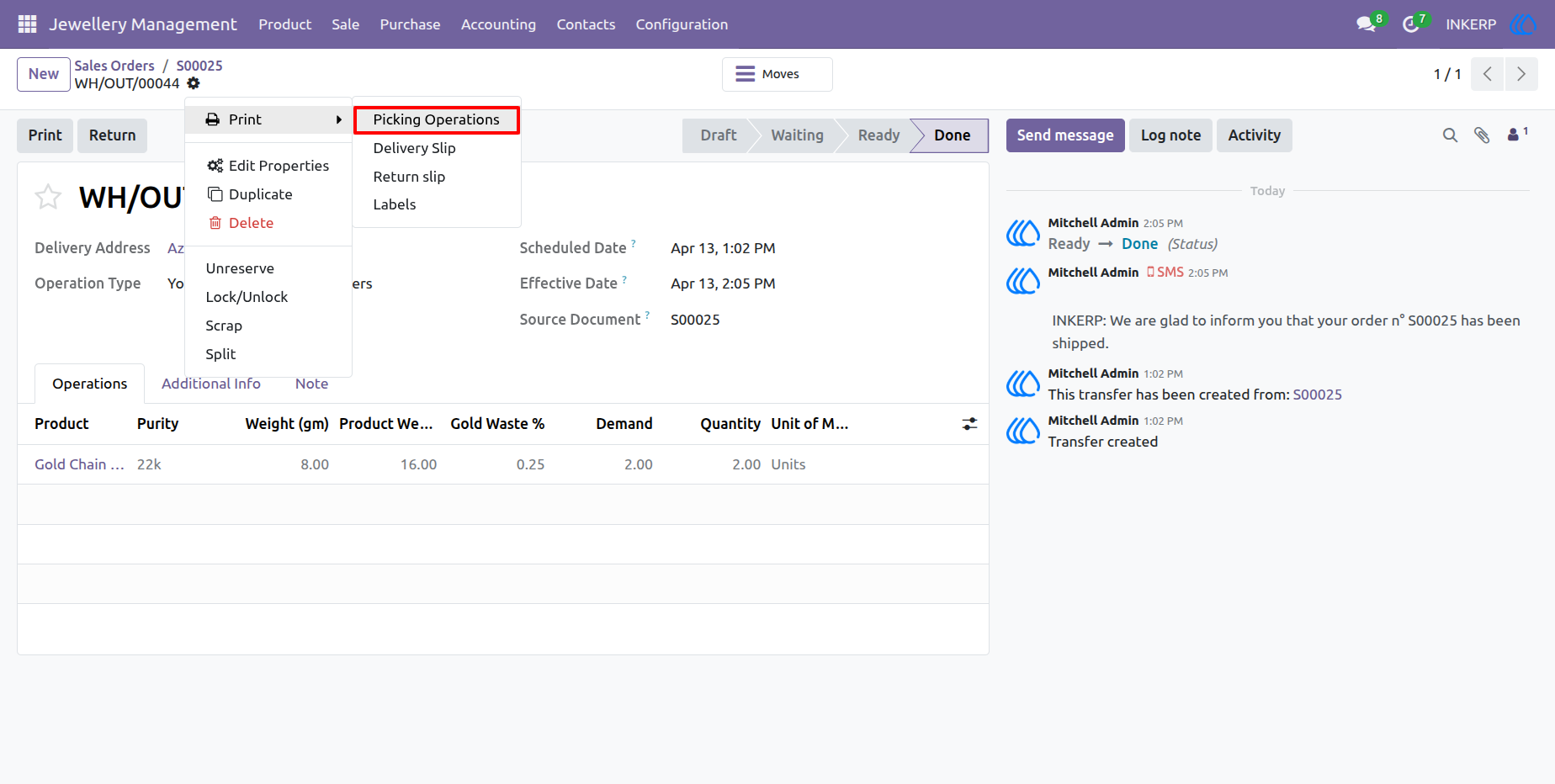Select Picking Operations from the print submenu

[437, 119]
